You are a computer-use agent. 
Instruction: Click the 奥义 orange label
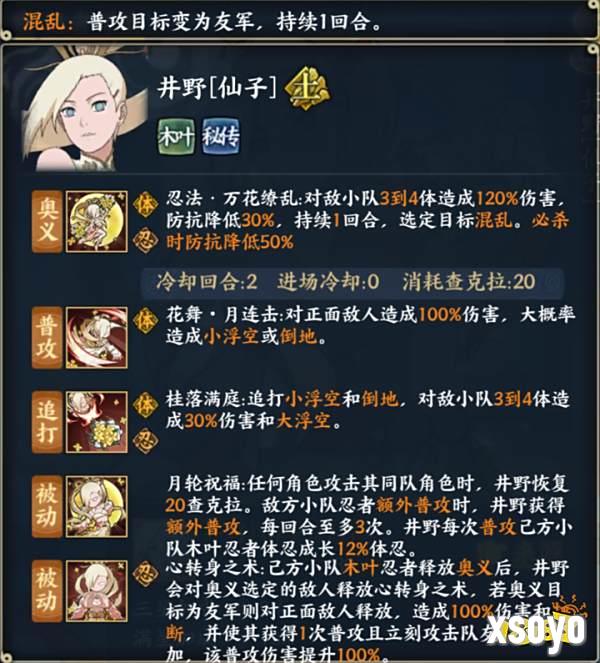click(x=47, y=222)
